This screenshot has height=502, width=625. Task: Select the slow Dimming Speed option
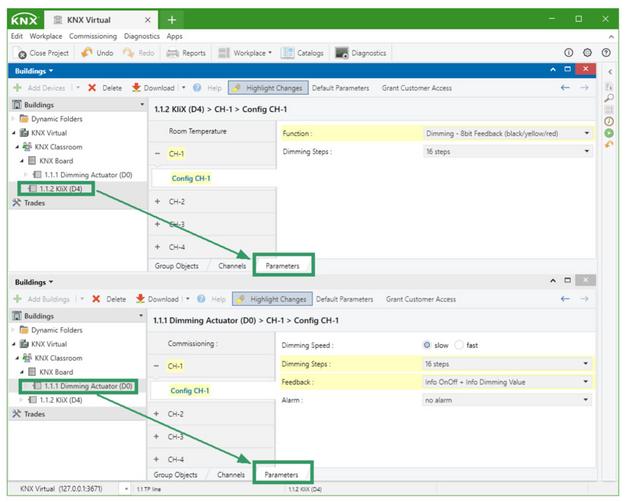click(x=429, y=346)
